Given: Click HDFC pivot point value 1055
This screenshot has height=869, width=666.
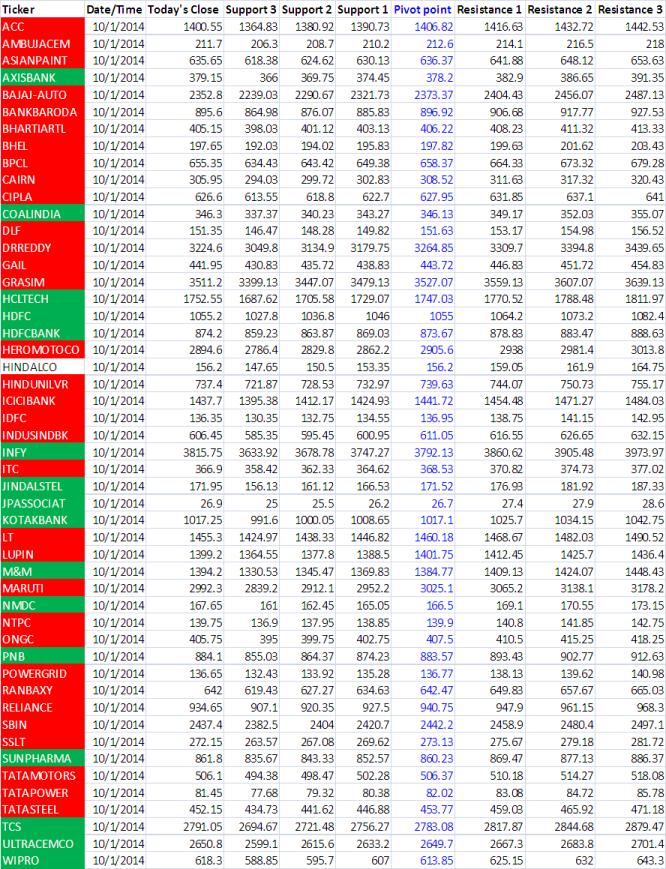Looking at the screenshot, I should (441, 316).
